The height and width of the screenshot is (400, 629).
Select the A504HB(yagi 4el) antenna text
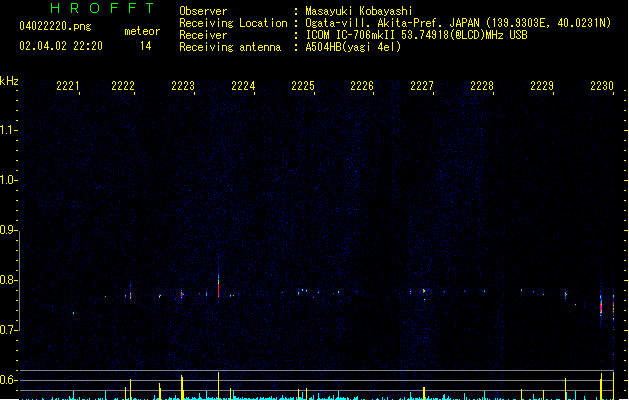coord(353,47)
